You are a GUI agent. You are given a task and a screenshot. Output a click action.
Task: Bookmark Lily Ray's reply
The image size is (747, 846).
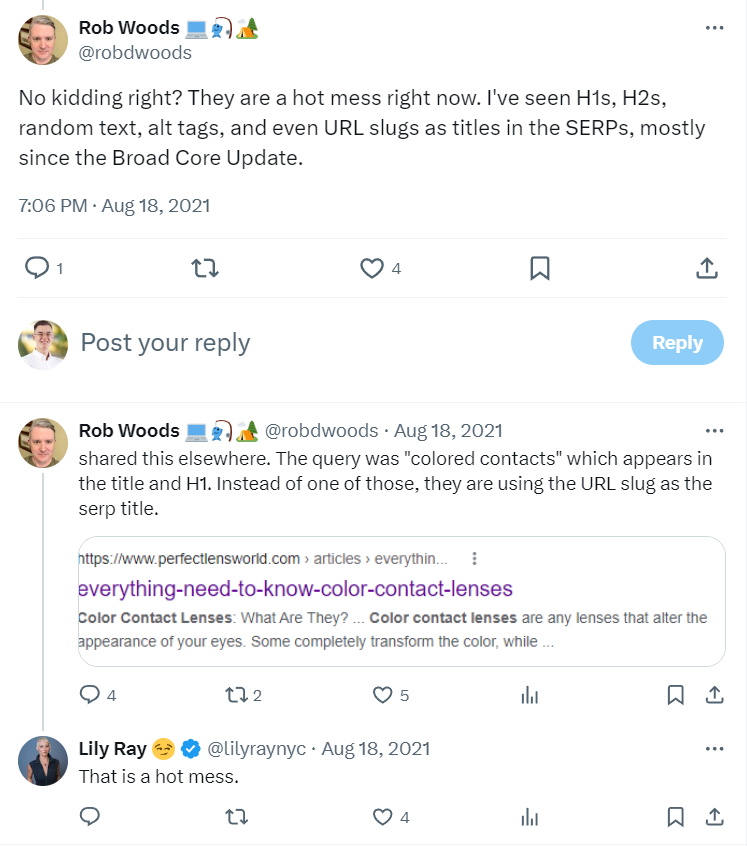pos(675,817)
